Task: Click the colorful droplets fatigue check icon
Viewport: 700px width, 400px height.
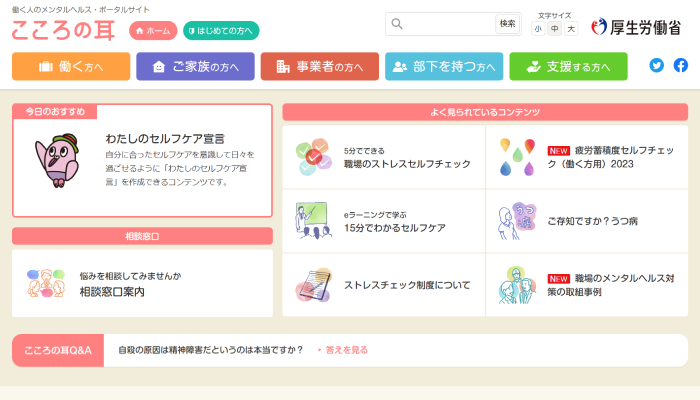Action: (517, 157)
